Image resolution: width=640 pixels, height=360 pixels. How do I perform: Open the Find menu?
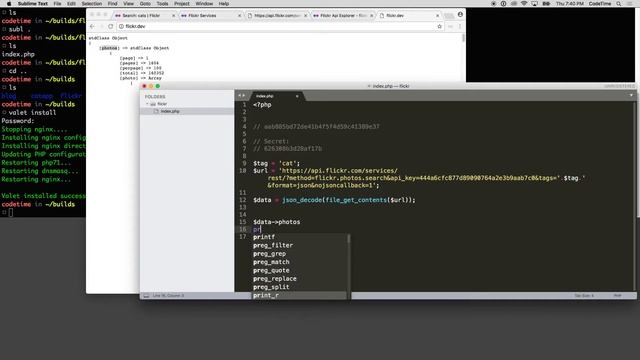(112, 4)
